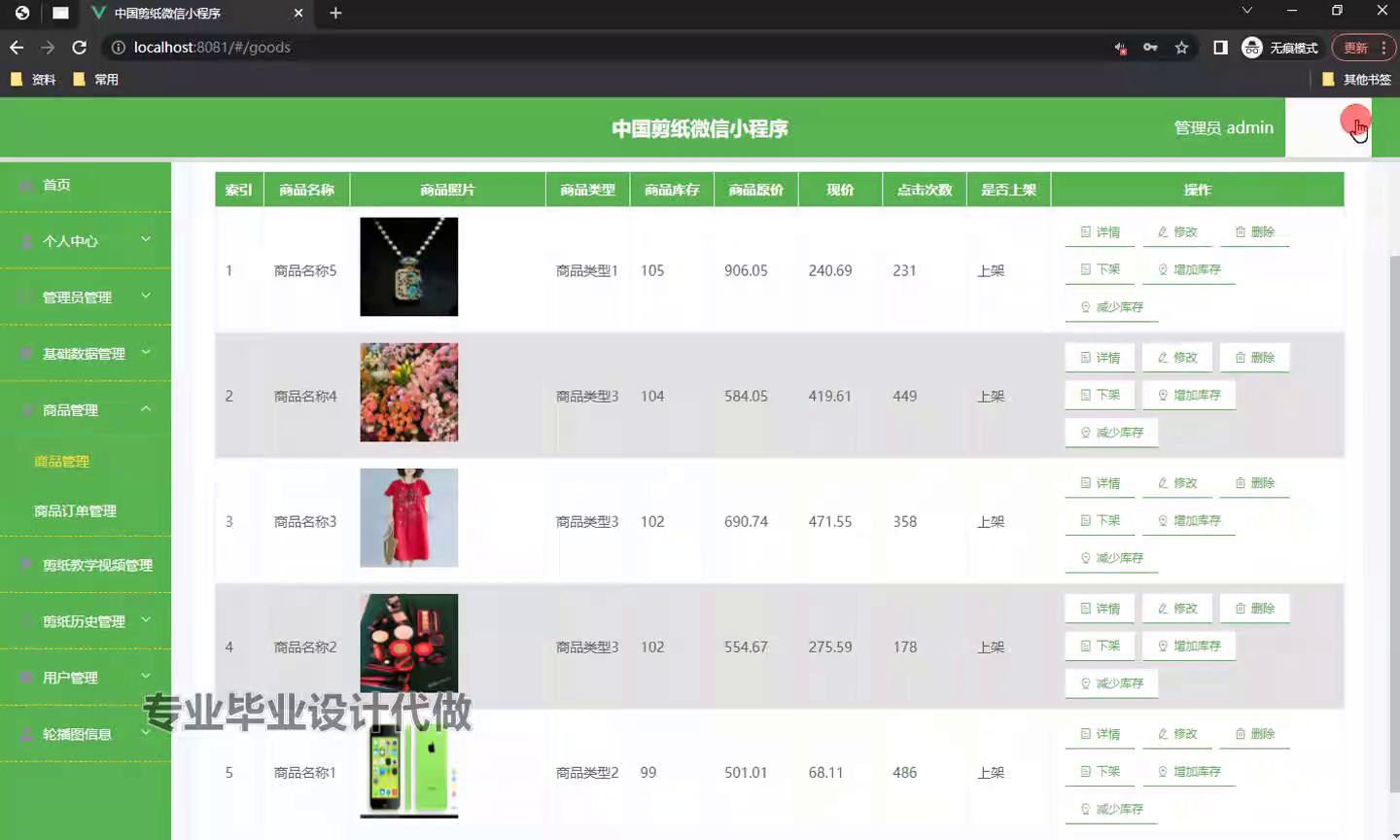The width and height of the screenshot is (1400, 840).
Task: Click 修改 for 商品名称3
Action: pos(1177,483)
